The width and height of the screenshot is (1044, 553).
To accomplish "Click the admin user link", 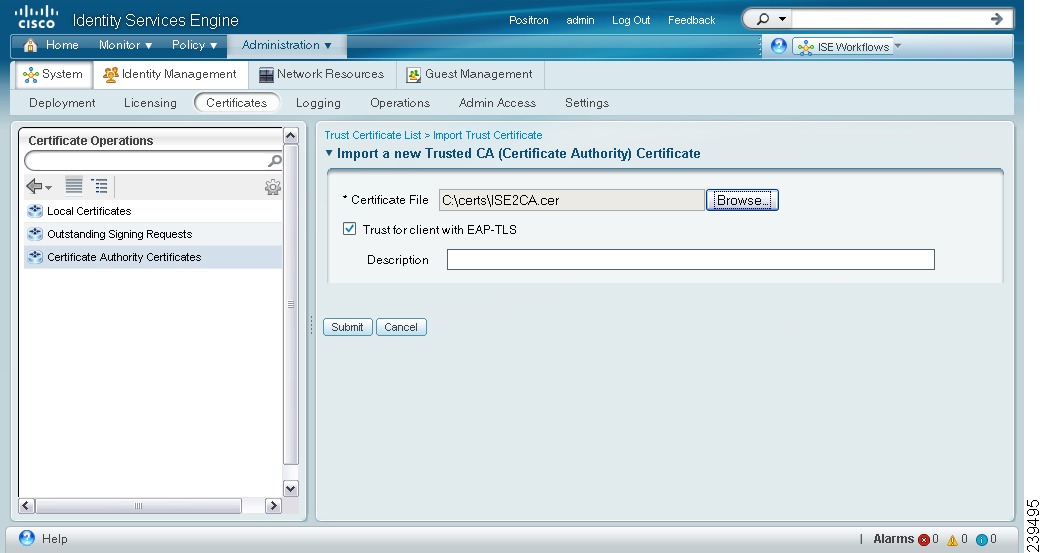I will pyautogui.click(x=580, y=21).
